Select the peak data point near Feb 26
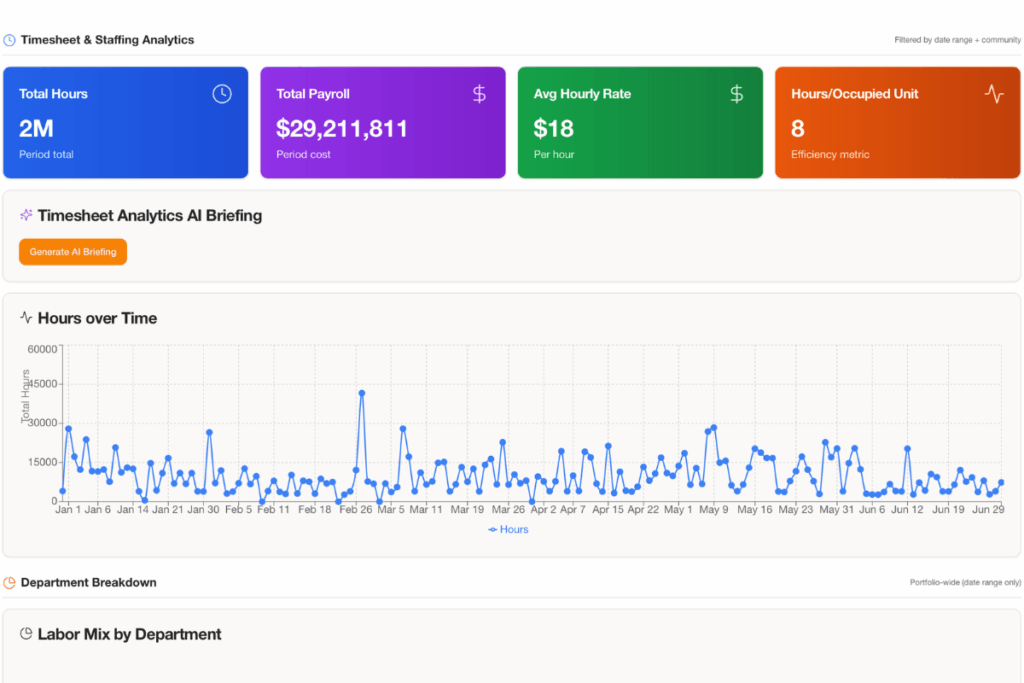Screen dimensions: 1024x683 coord(361,393)
